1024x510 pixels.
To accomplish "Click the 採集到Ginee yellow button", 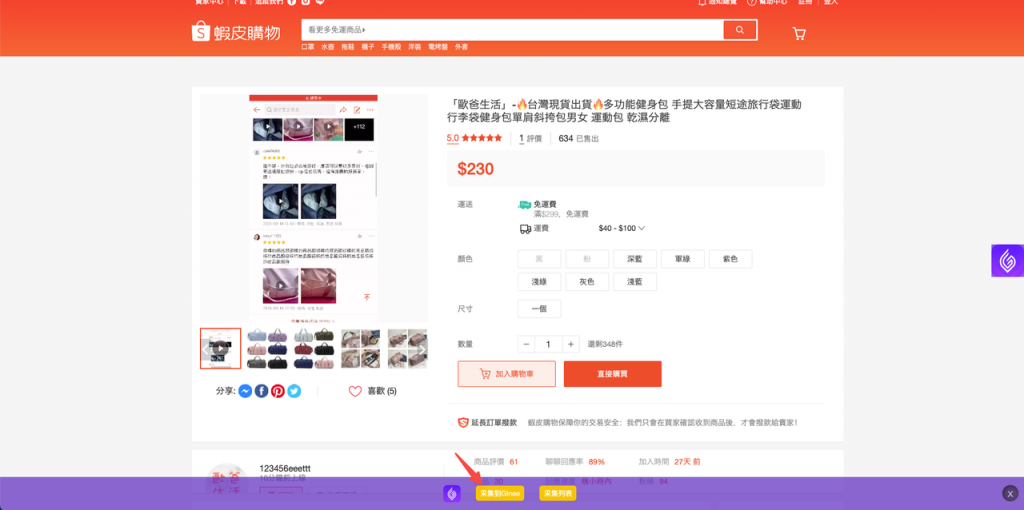I will (500, 494).
